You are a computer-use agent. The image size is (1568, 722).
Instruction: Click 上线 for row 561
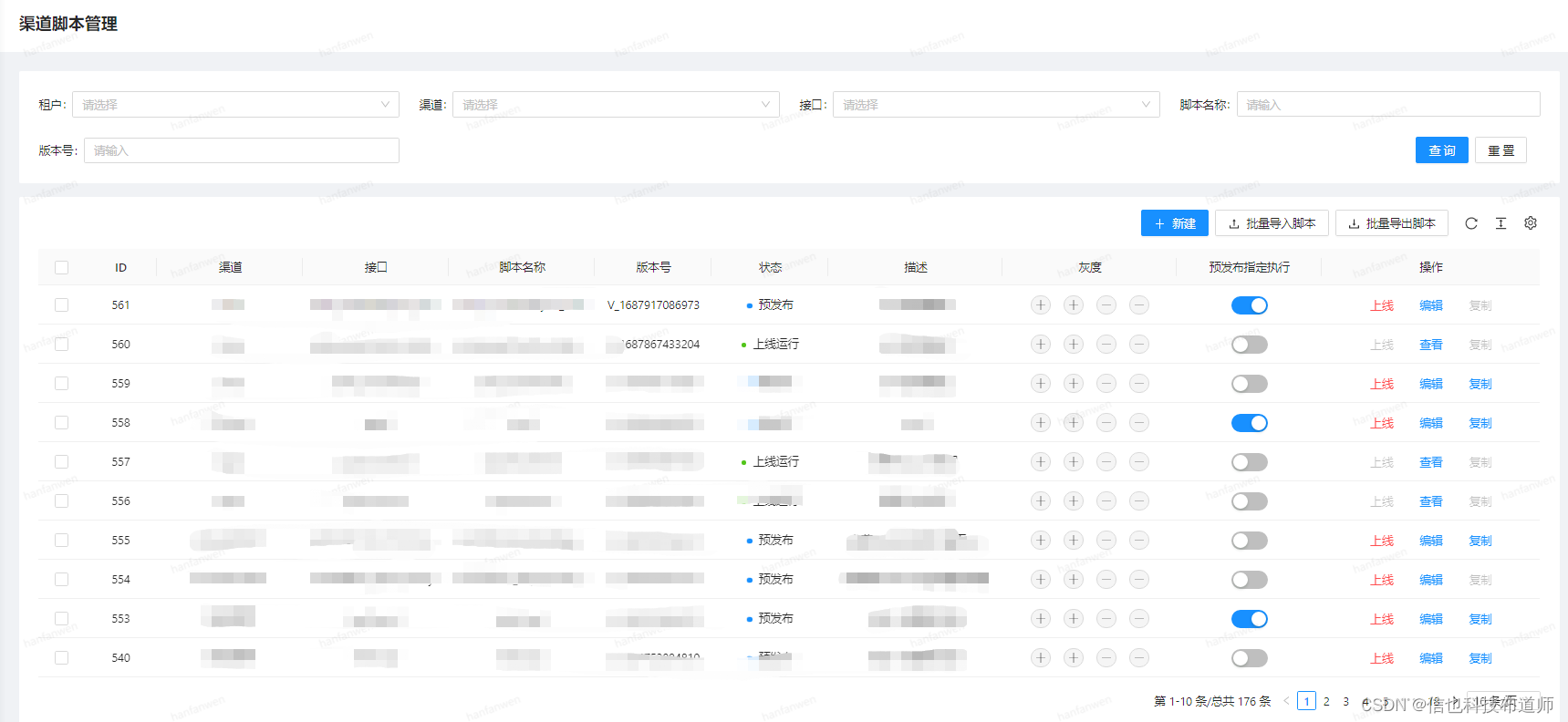point(1382,305)
